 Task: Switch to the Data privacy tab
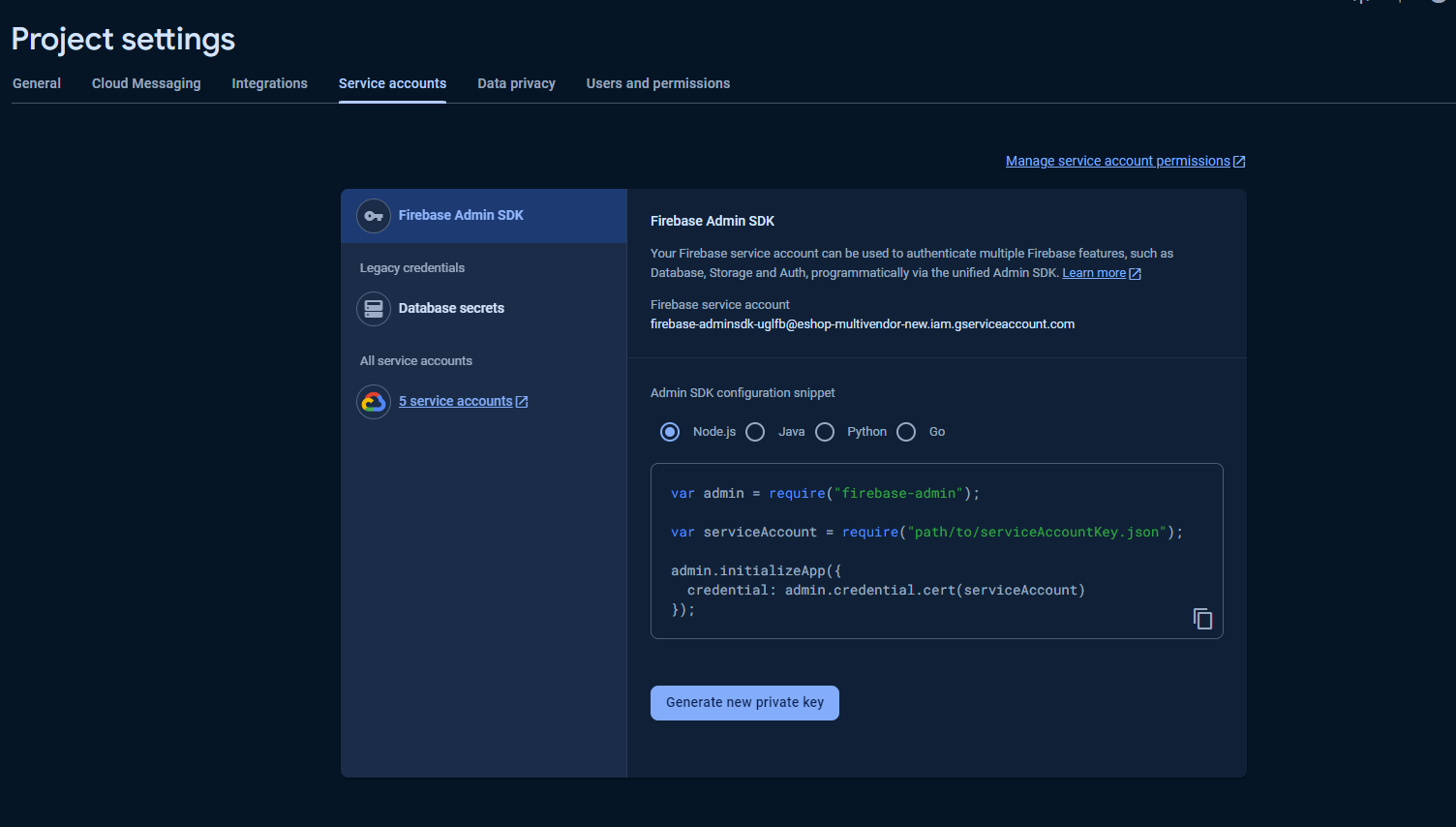(516, 83)
